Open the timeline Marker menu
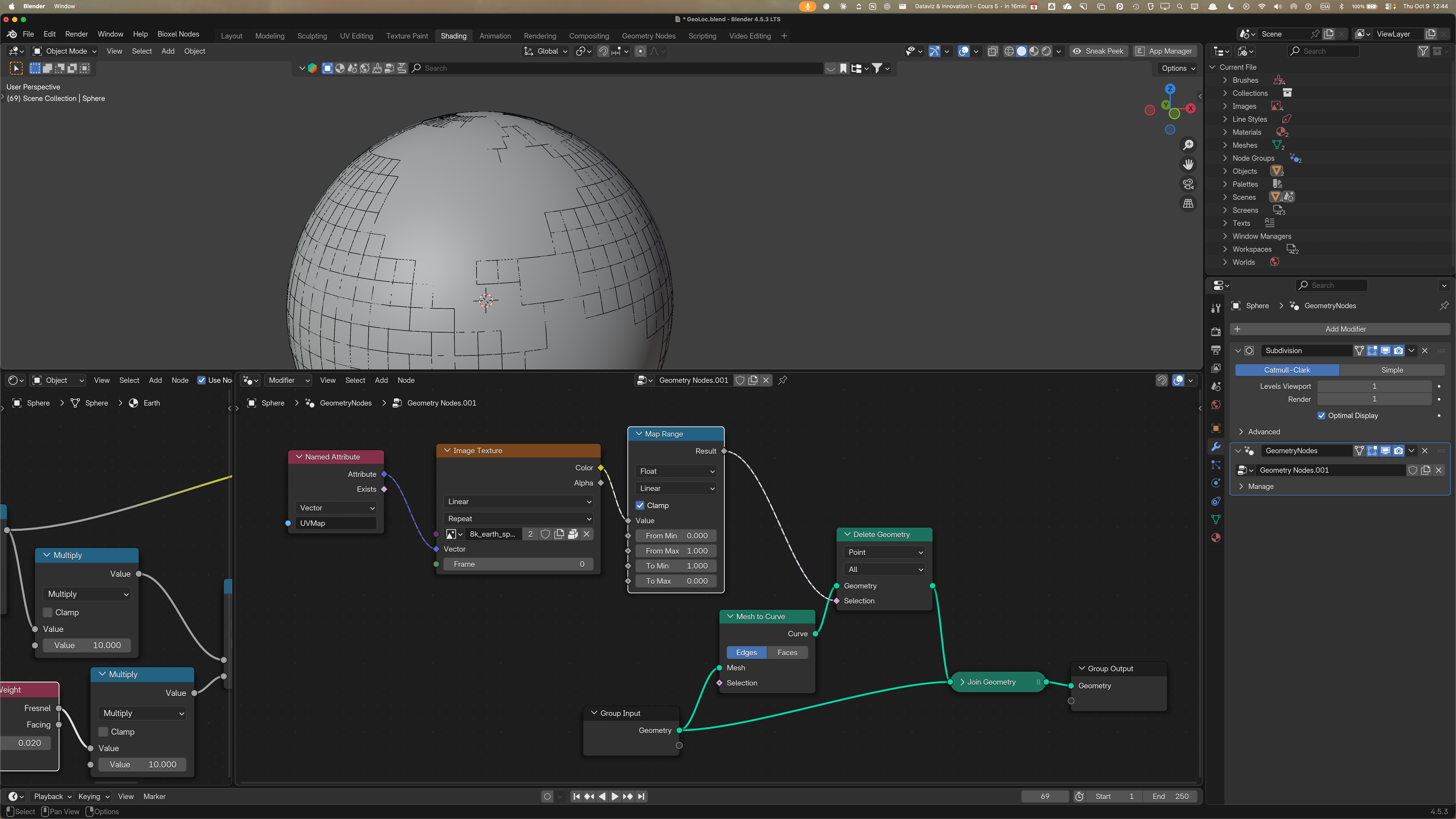The width and height of the screenshot is (1456, 819). point(154,796)
